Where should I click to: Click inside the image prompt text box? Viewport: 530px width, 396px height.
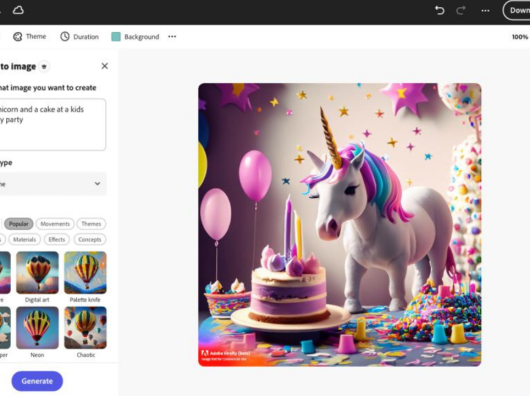pyautogui.click(x=52, y=124)
